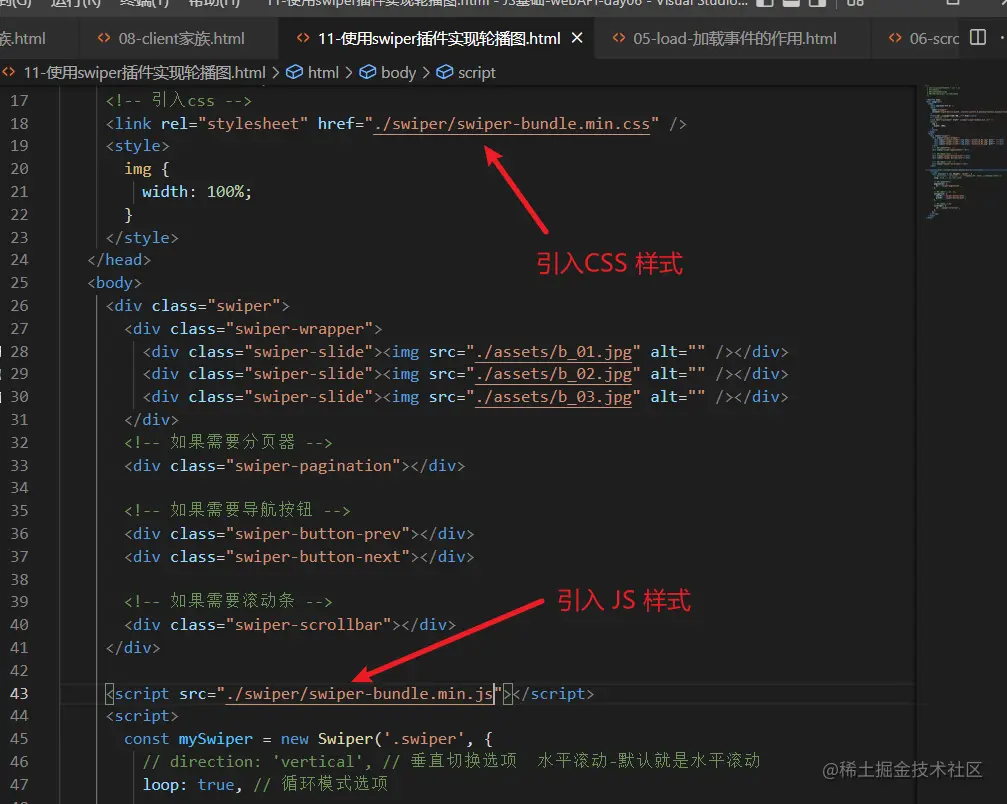Place cursor in the 引入css comment
Screen dimensions: 1007x804
179,100
